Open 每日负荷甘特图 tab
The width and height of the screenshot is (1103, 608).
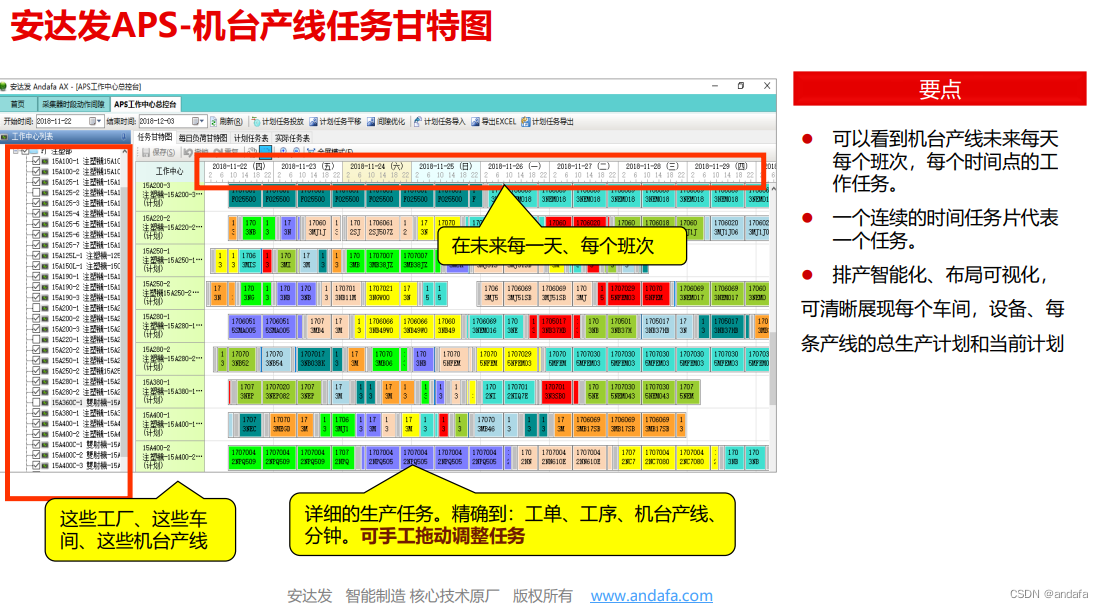[x=203, y=138]
